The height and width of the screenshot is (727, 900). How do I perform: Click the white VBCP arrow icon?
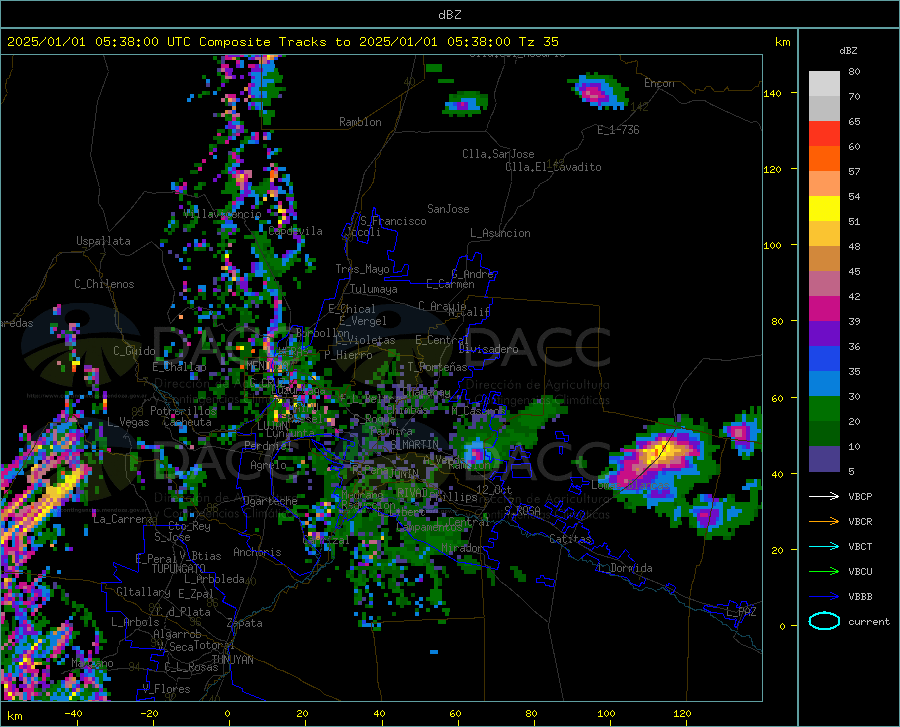pos(824,496)
